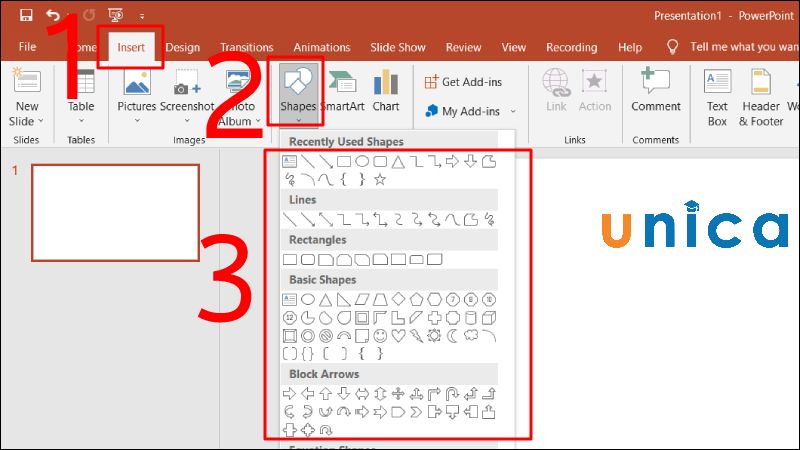
Task: Pick the star in Recently Used Shapes
Action: click(380, 180)
